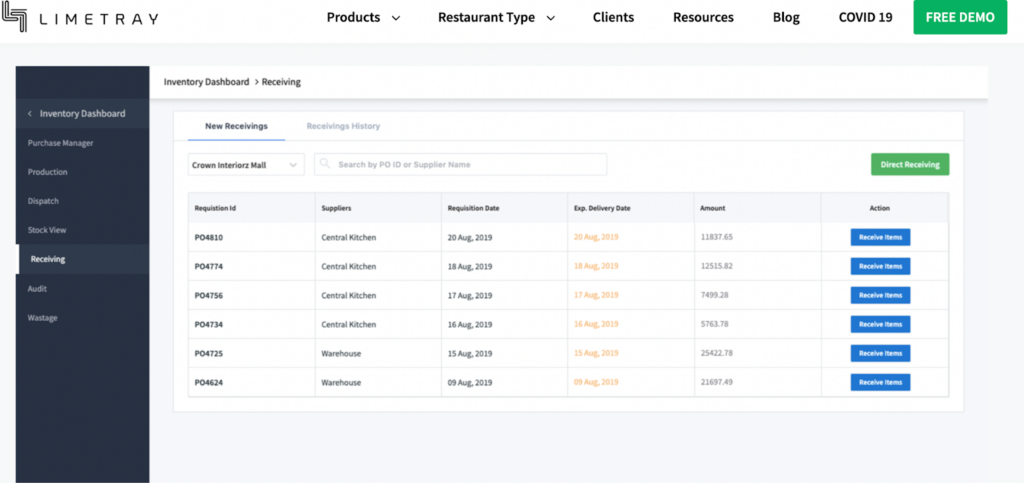Open the Clients nav item
The height and width of the screenshot is (483, 1024).
pyautogui.click(x=613, y=18)
